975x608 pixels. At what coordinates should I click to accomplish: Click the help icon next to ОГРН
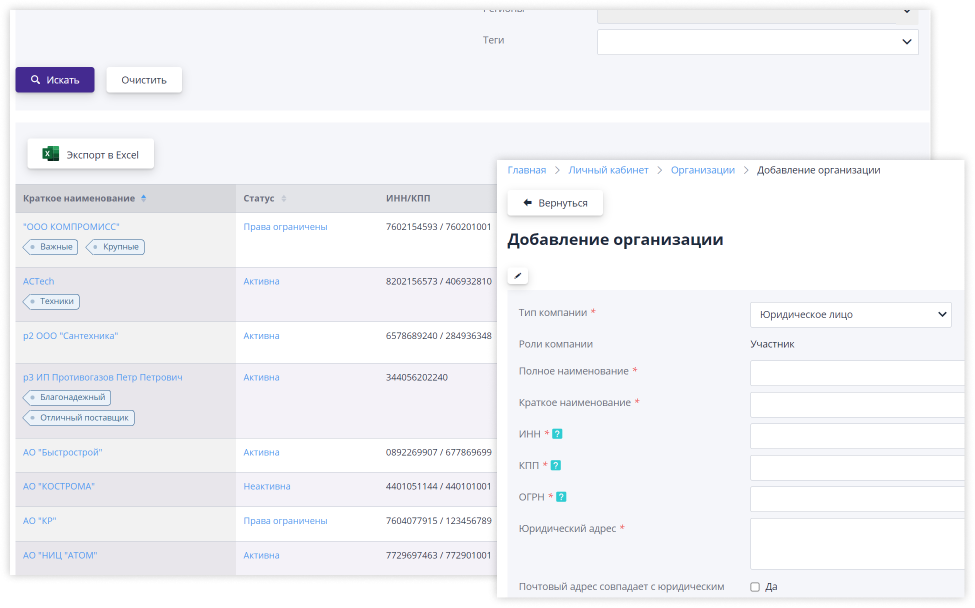(x=561, y=497)
